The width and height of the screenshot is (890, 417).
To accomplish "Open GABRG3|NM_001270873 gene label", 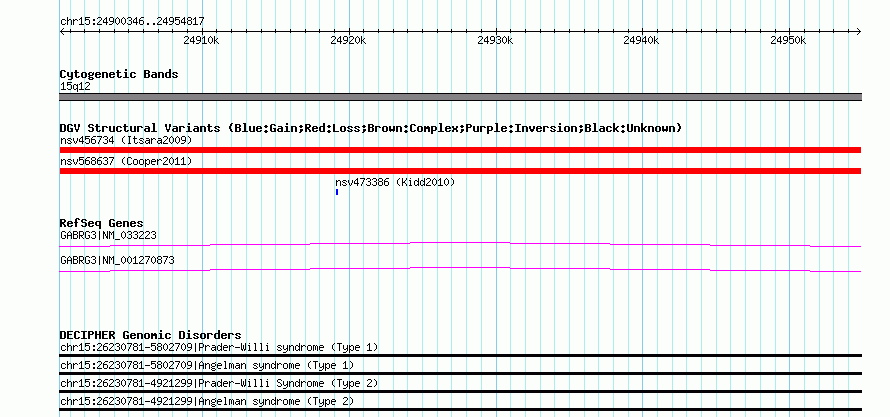I will point(117,260).
